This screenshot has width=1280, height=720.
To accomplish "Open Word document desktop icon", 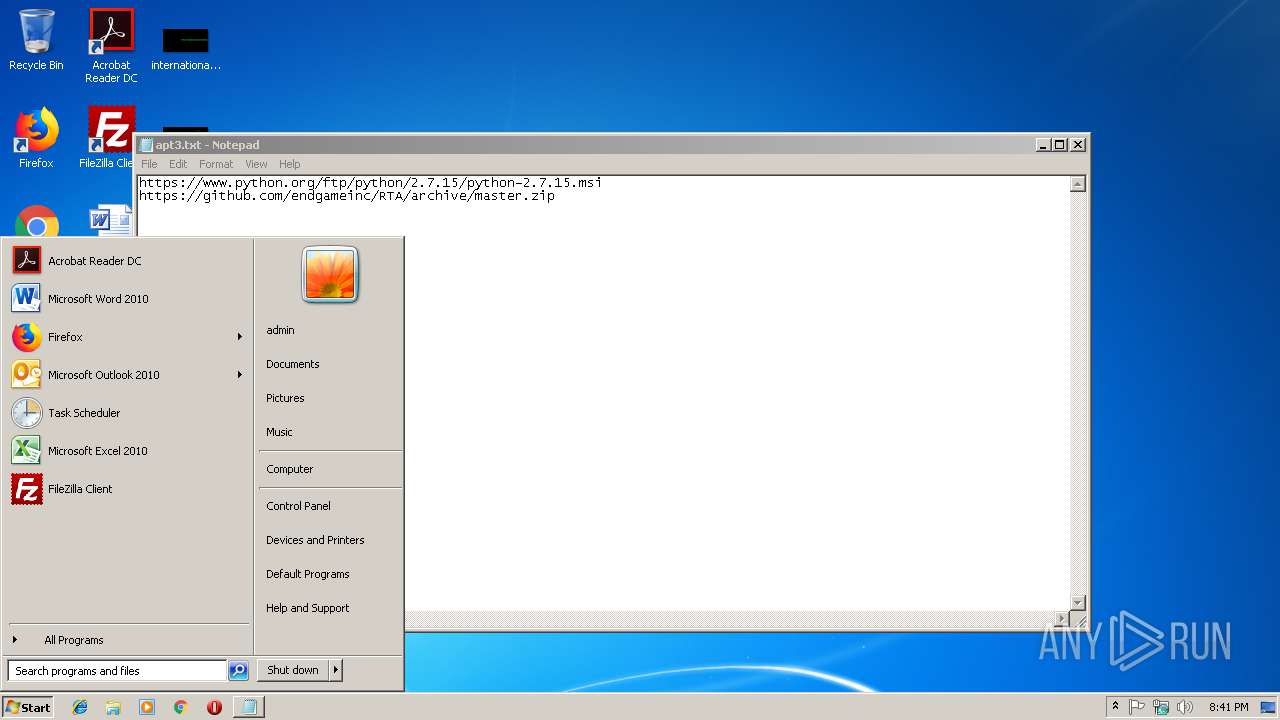I will 110,221.
